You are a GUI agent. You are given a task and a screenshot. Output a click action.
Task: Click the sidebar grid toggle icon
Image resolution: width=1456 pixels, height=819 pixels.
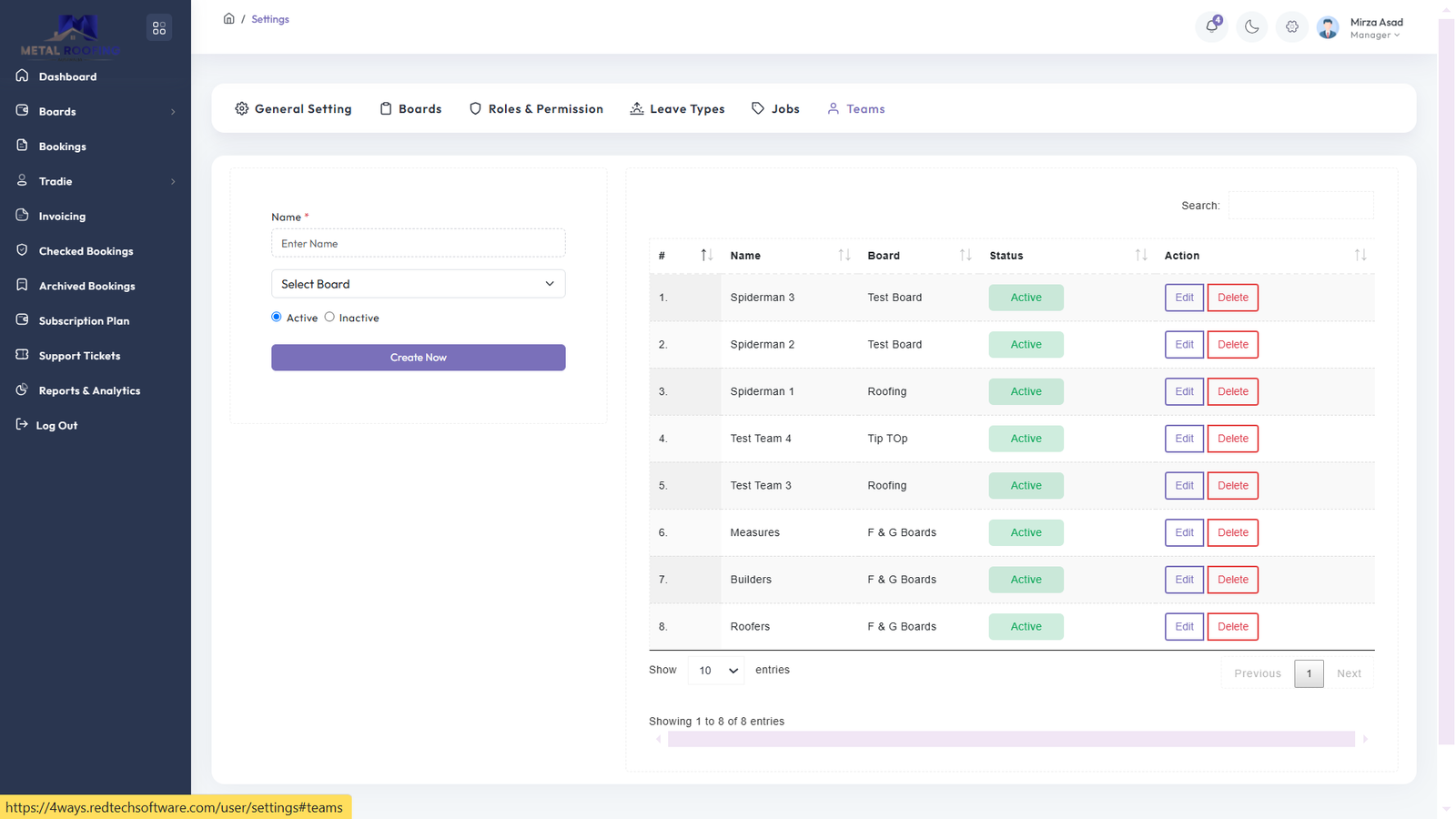click(159, 28)
